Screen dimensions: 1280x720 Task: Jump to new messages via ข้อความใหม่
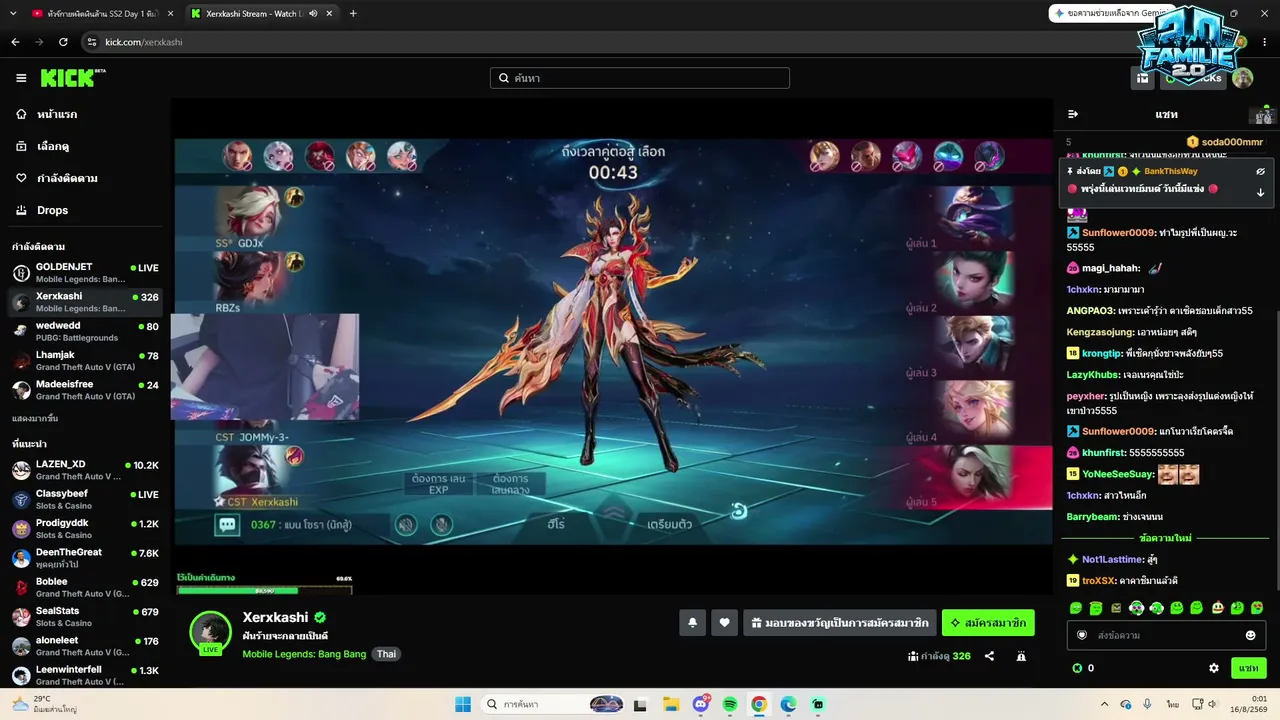[x=1165, y=538]
